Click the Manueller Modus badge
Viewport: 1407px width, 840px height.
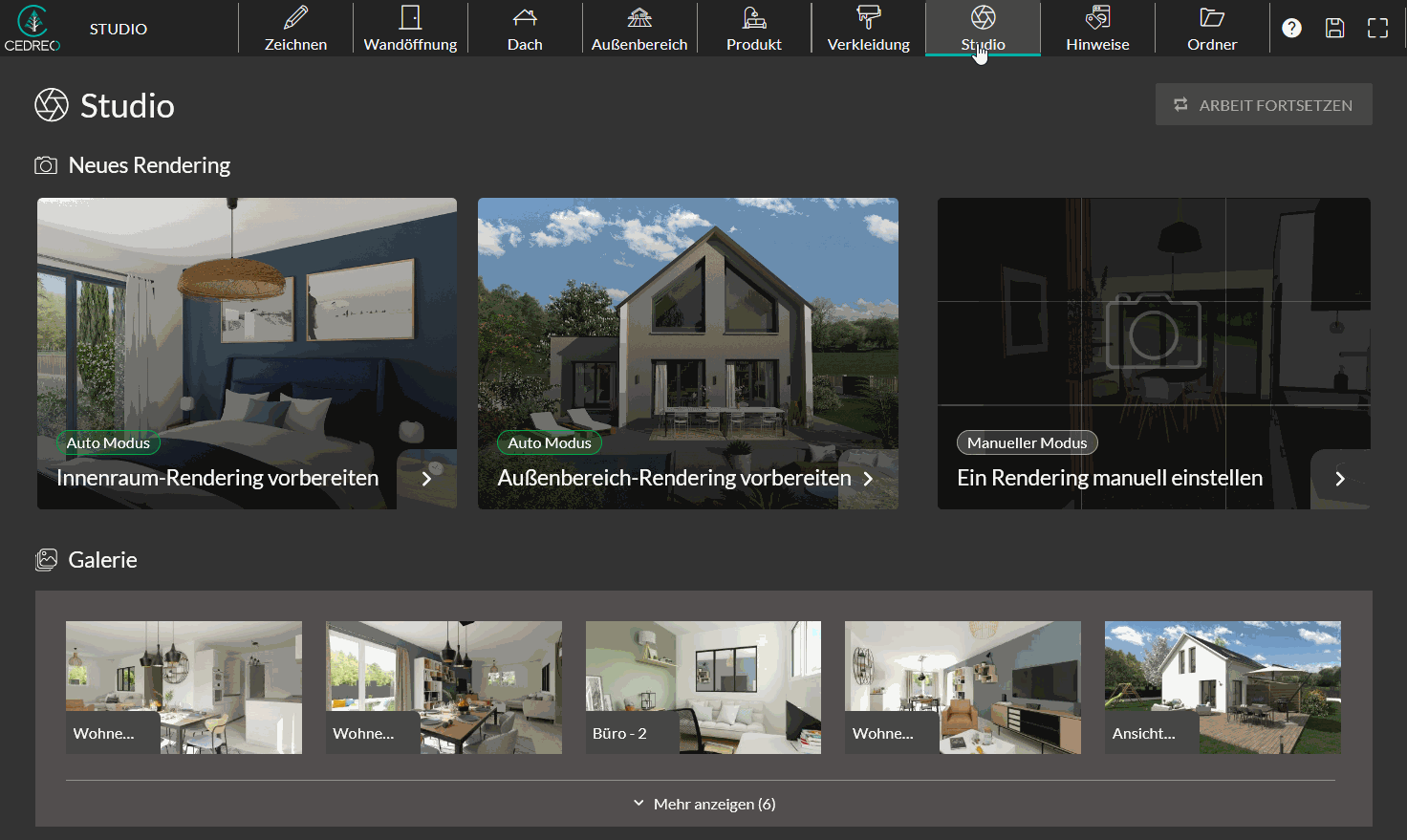(x=1028, y=442)
